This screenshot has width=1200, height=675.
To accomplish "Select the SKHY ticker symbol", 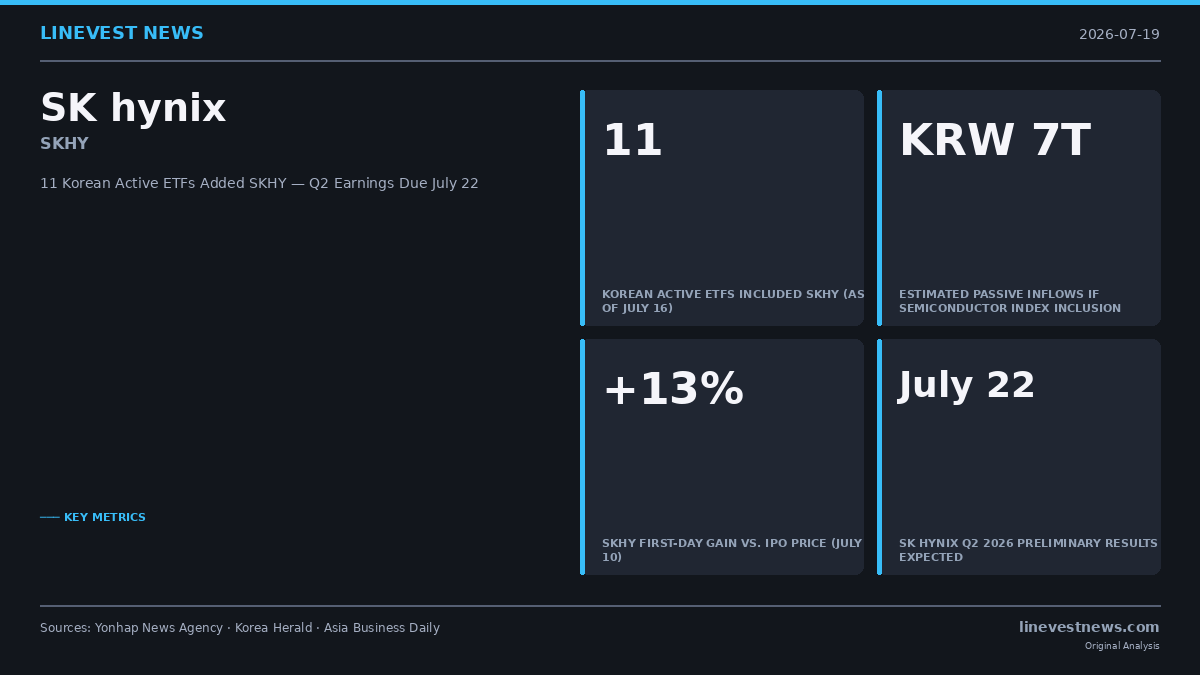I will click(x=64, y=144).
